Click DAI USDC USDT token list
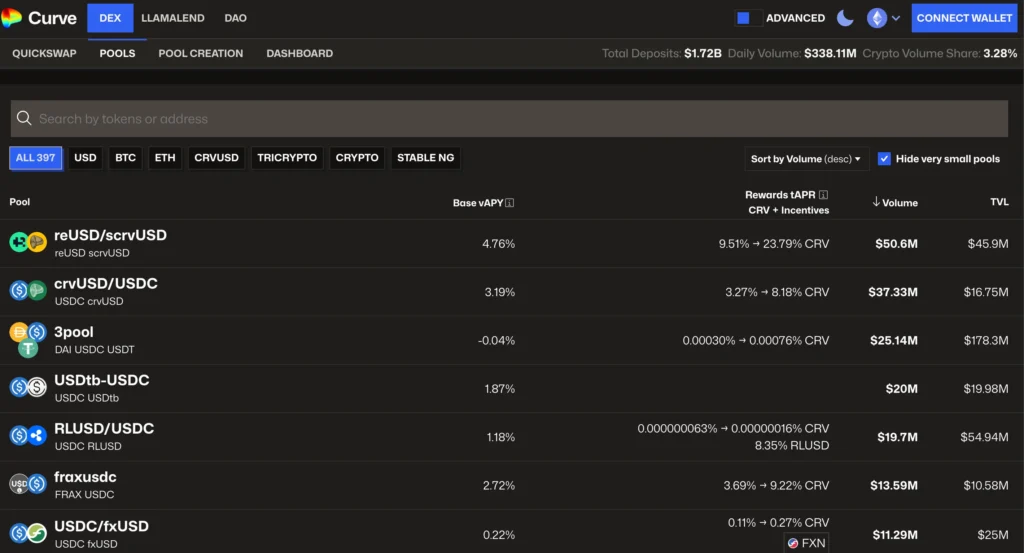This screenshot has width=1024, height=553. [94, 349]
